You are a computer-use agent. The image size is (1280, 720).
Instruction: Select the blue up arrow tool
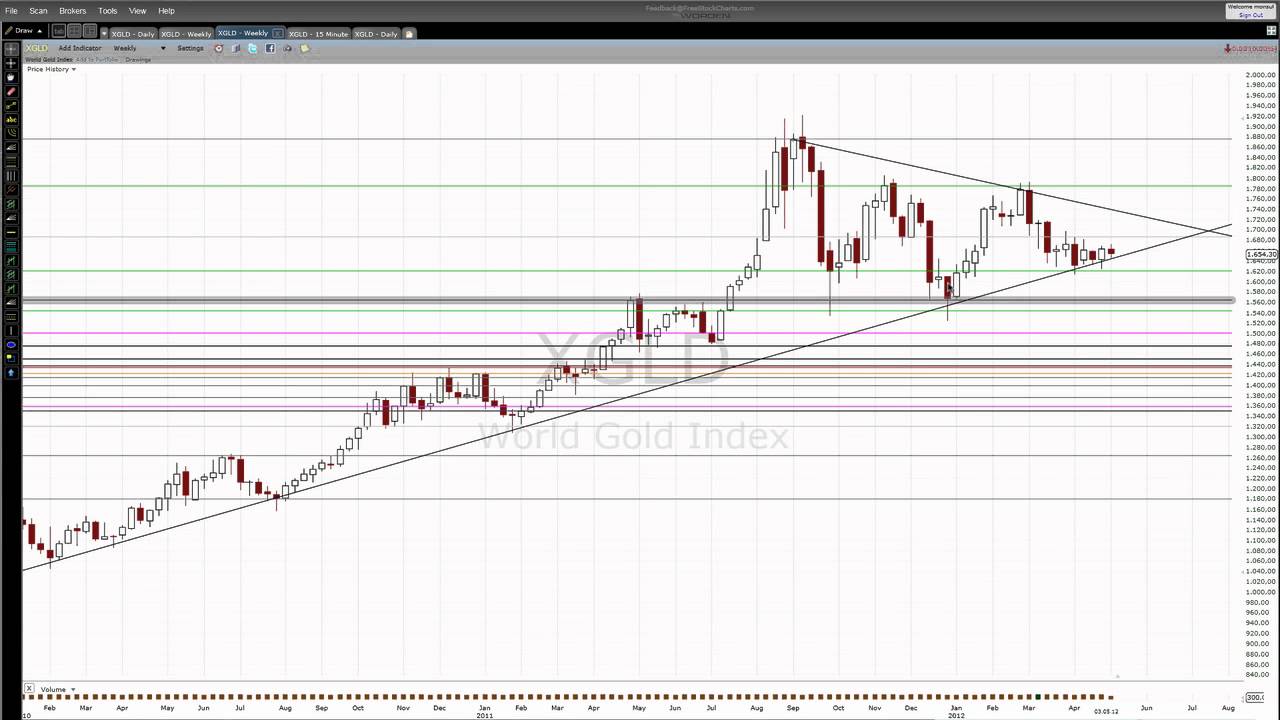point(11,372)
